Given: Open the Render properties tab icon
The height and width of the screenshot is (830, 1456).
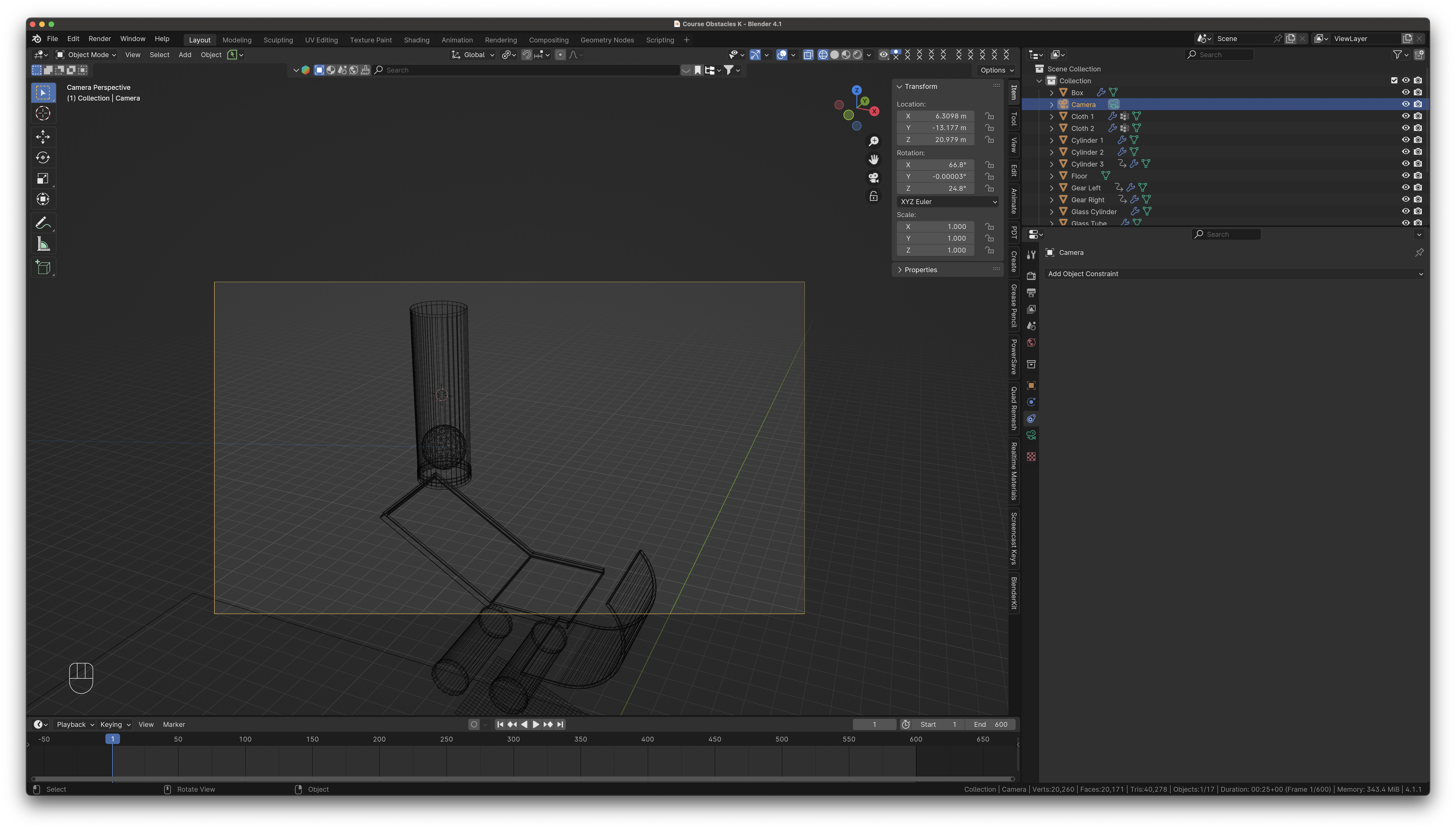Looking at the screenshot, I should pos(1031,276).
